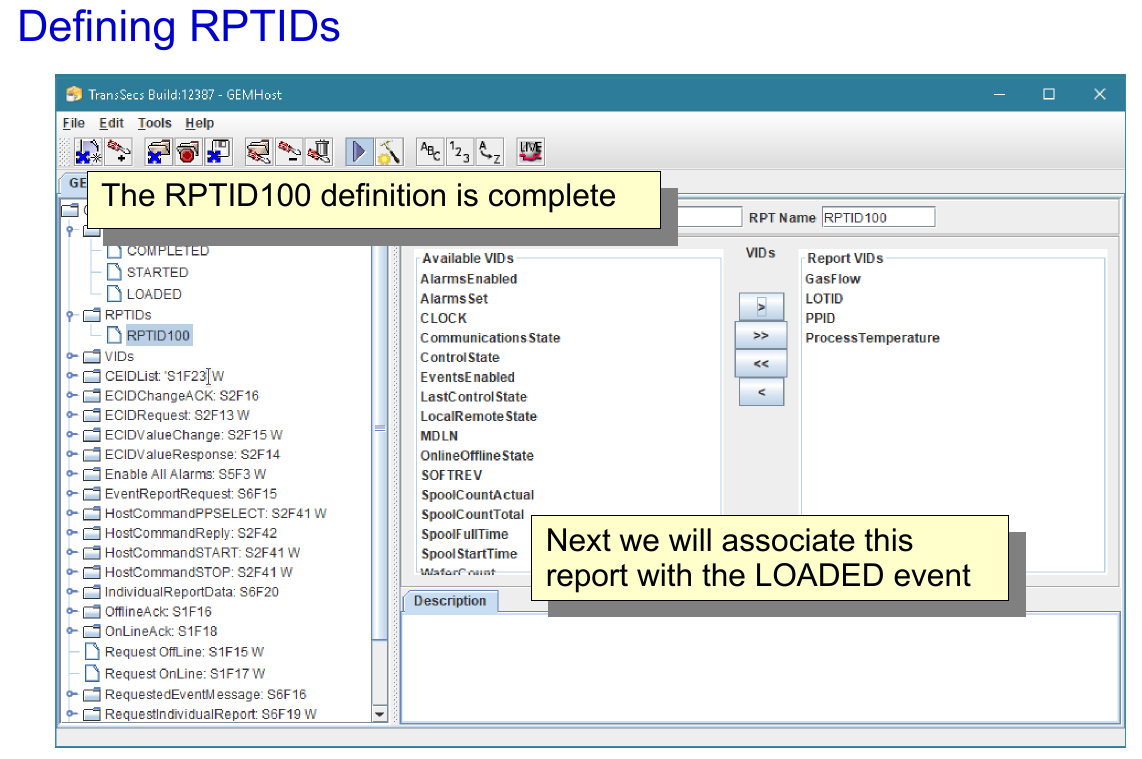Switch to the Description tab
The height and width of the screenshot is (759, 1142).
450,601
